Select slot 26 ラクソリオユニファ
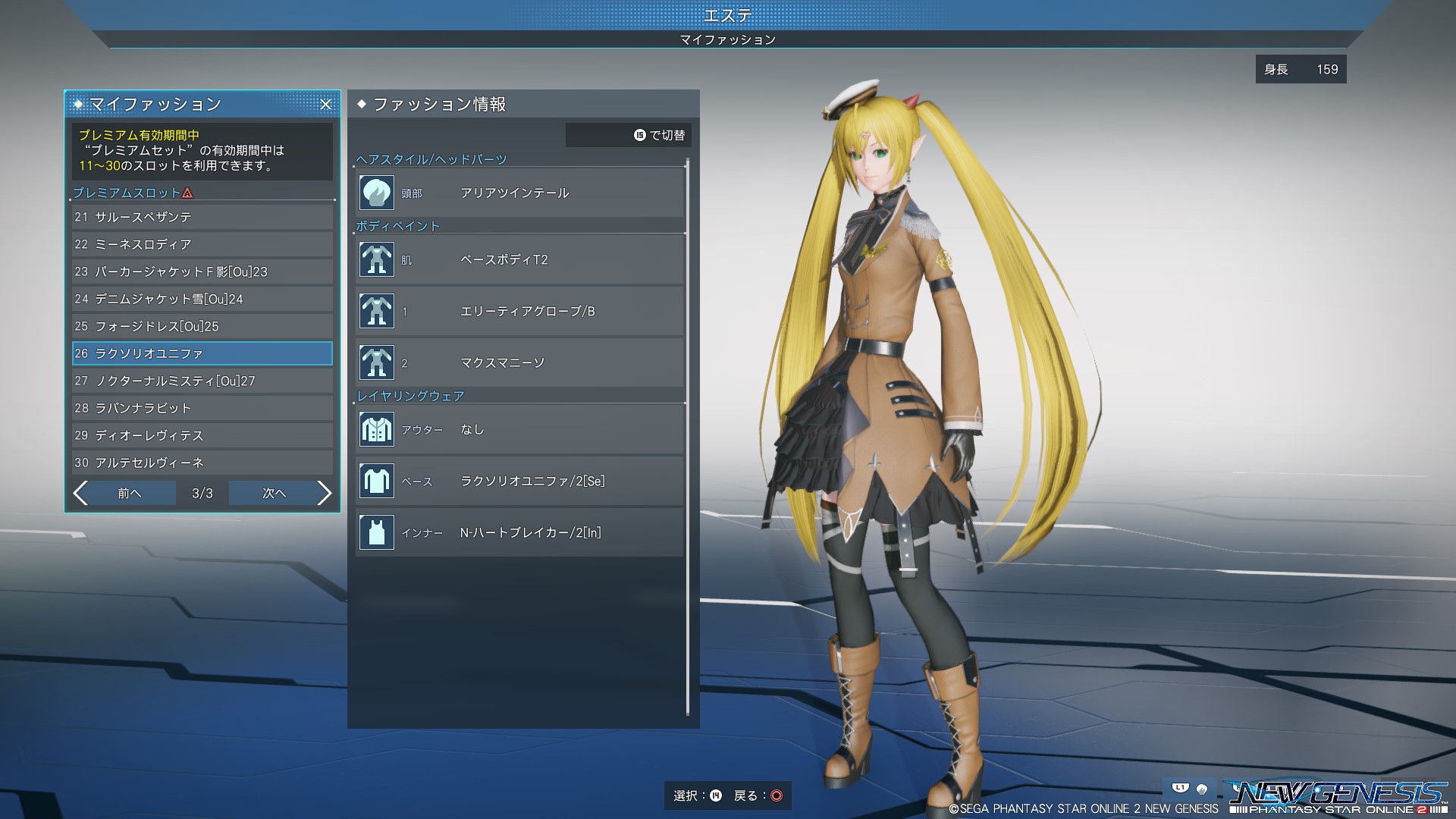Viewport: 1456px width, 819px height. (202, 353)
